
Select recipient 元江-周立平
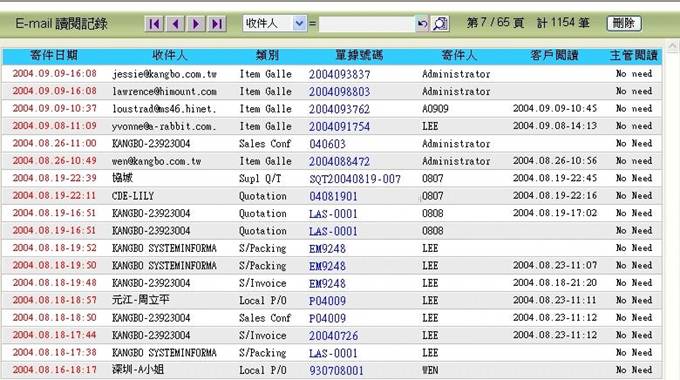click(141, 300)
